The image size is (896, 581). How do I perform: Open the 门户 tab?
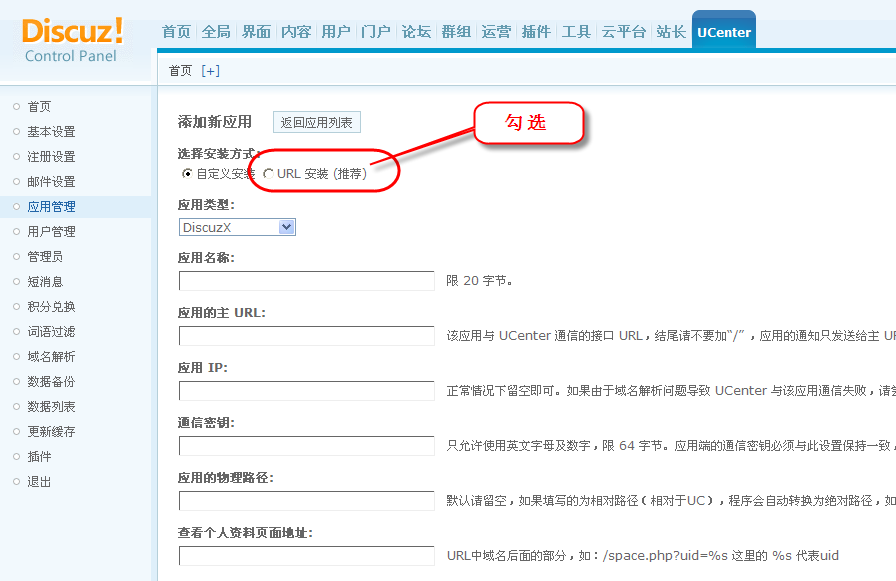376,32
